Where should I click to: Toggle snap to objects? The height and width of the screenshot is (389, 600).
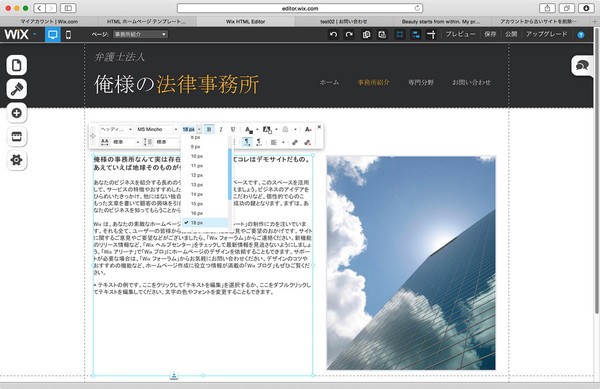(x=416, y=34)
